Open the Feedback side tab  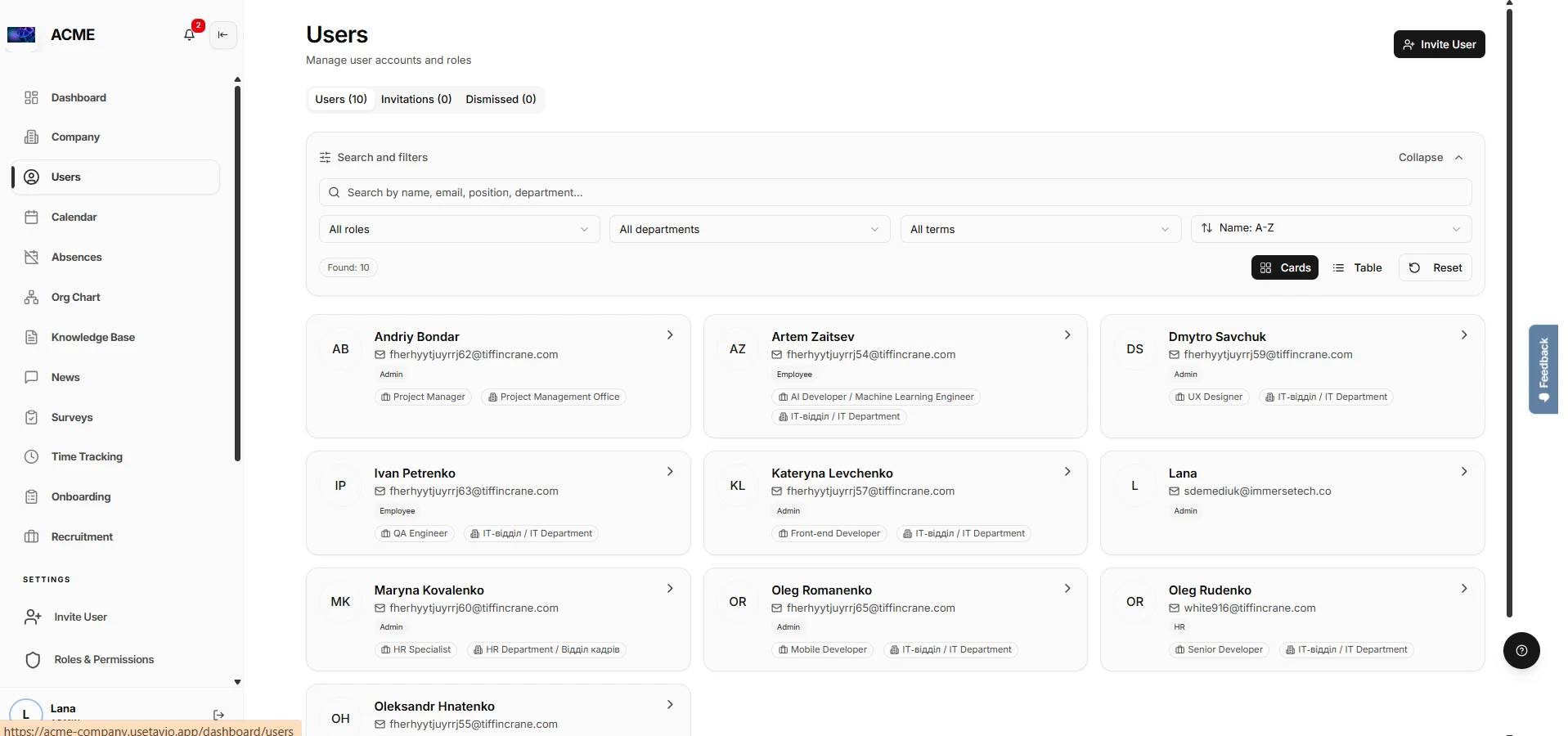pyautogui.click(x=1543, y=369)
